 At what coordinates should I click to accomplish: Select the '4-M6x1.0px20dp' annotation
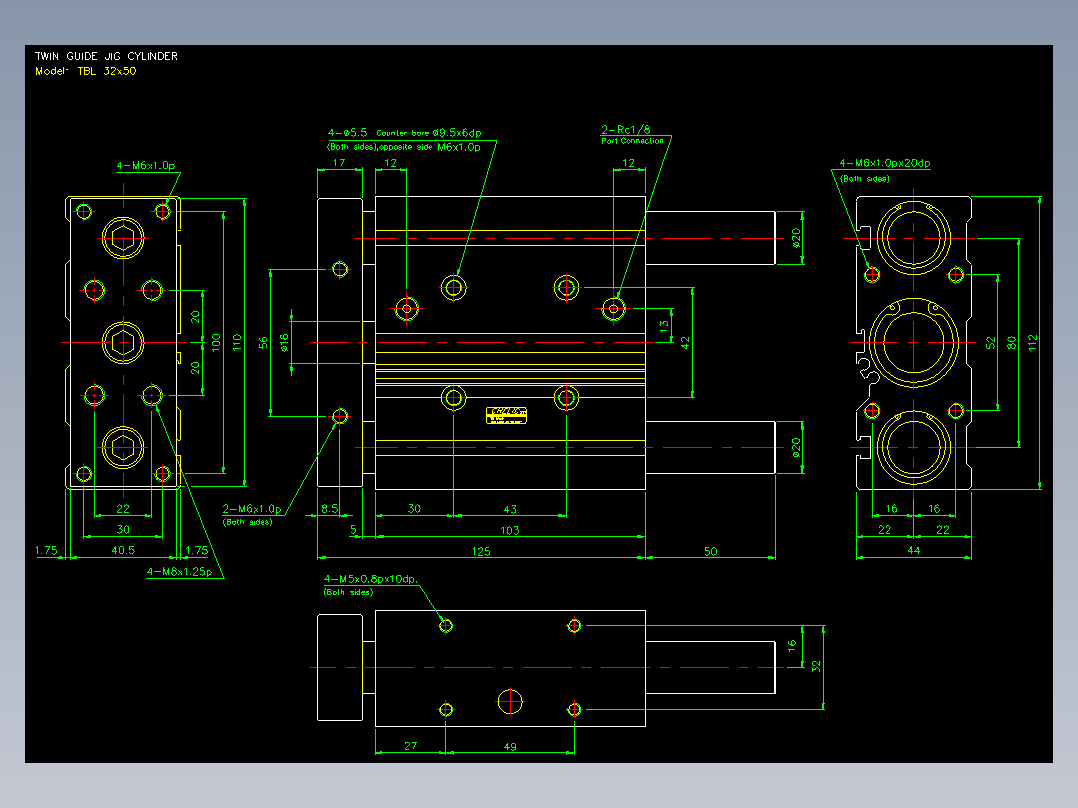pyautogui.click(x=885, y=164)
